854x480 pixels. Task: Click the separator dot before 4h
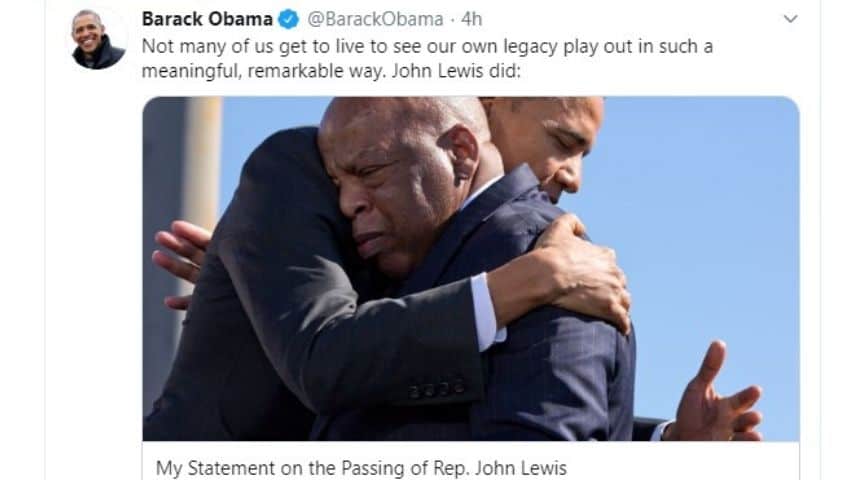(x=453, y=20)
